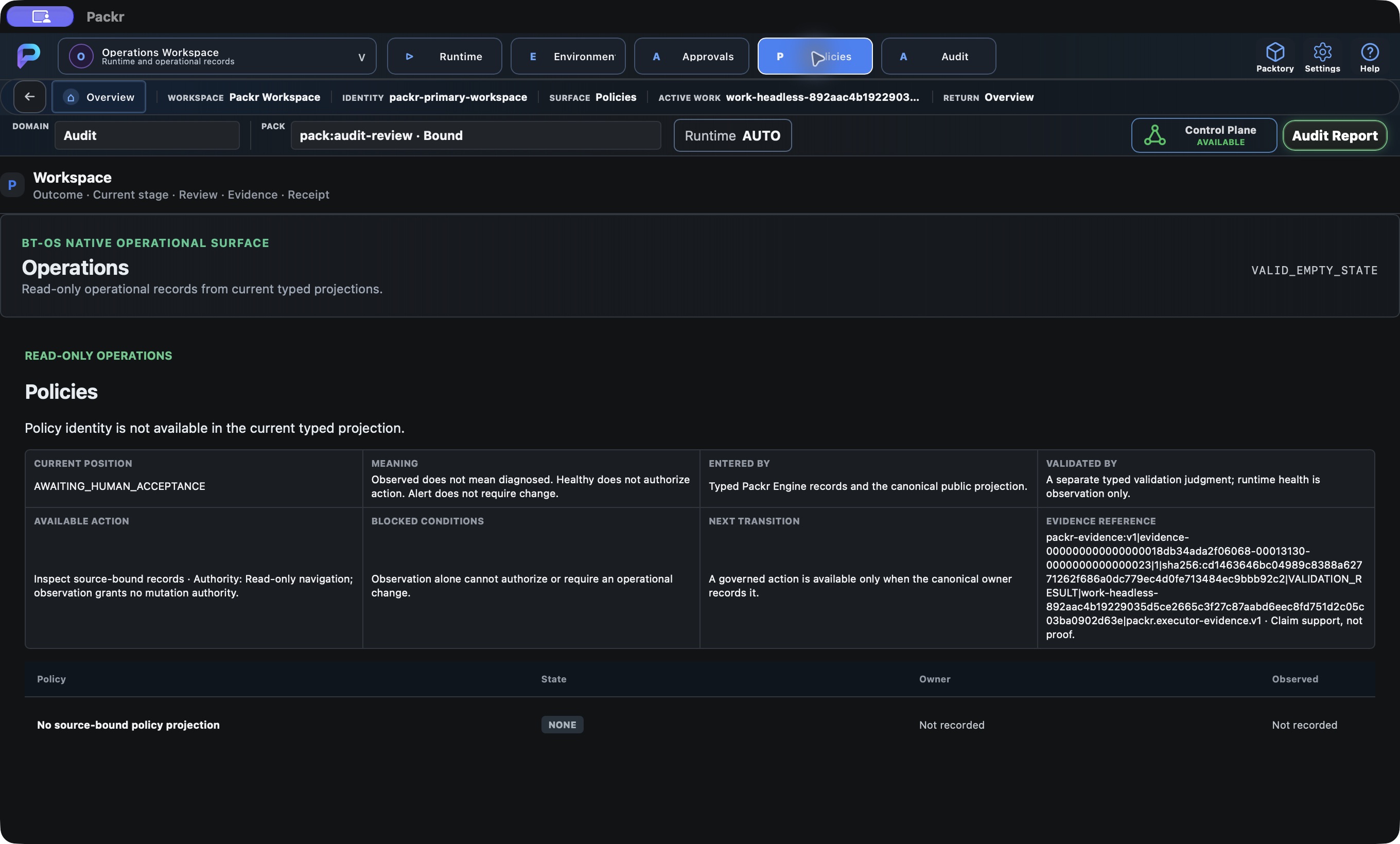Click the BT-OS NATIVE OPERATIONAL SURFACE label
The image size is (1400, 844).
[x=146, y=243]
